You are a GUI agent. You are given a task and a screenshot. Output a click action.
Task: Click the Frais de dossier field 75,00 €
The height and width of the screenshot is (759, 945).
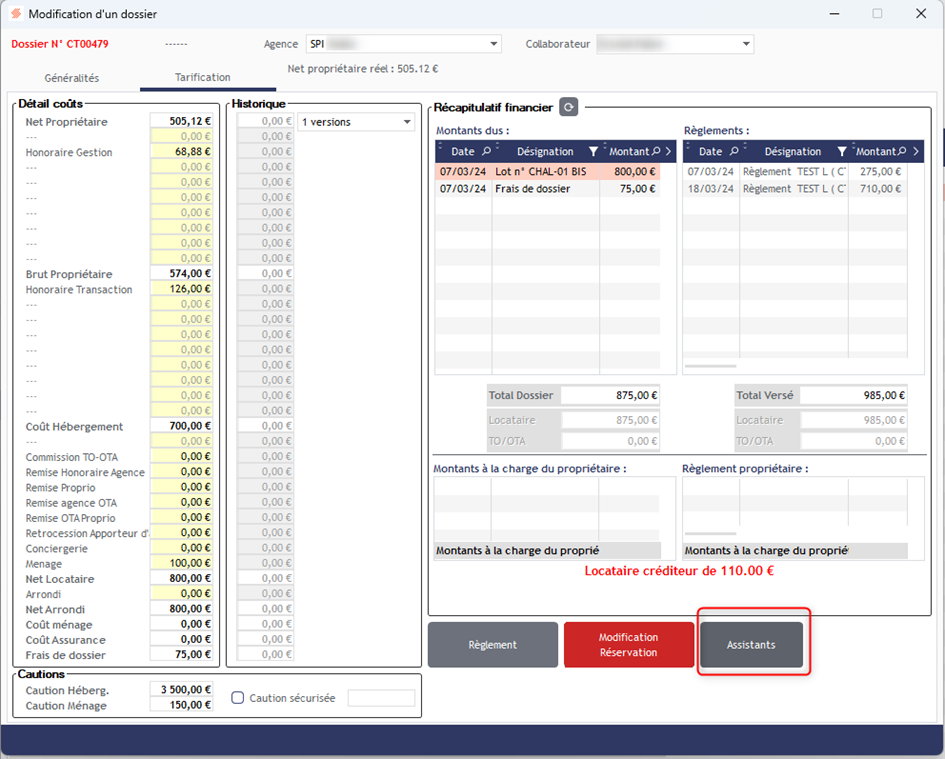tap(181, 654)
